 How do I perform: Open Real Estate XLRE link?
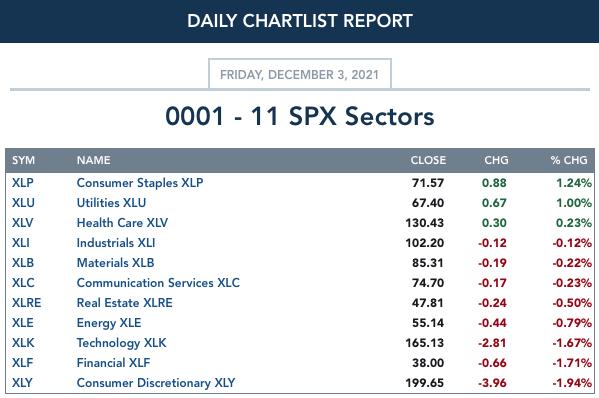(125, 303)
